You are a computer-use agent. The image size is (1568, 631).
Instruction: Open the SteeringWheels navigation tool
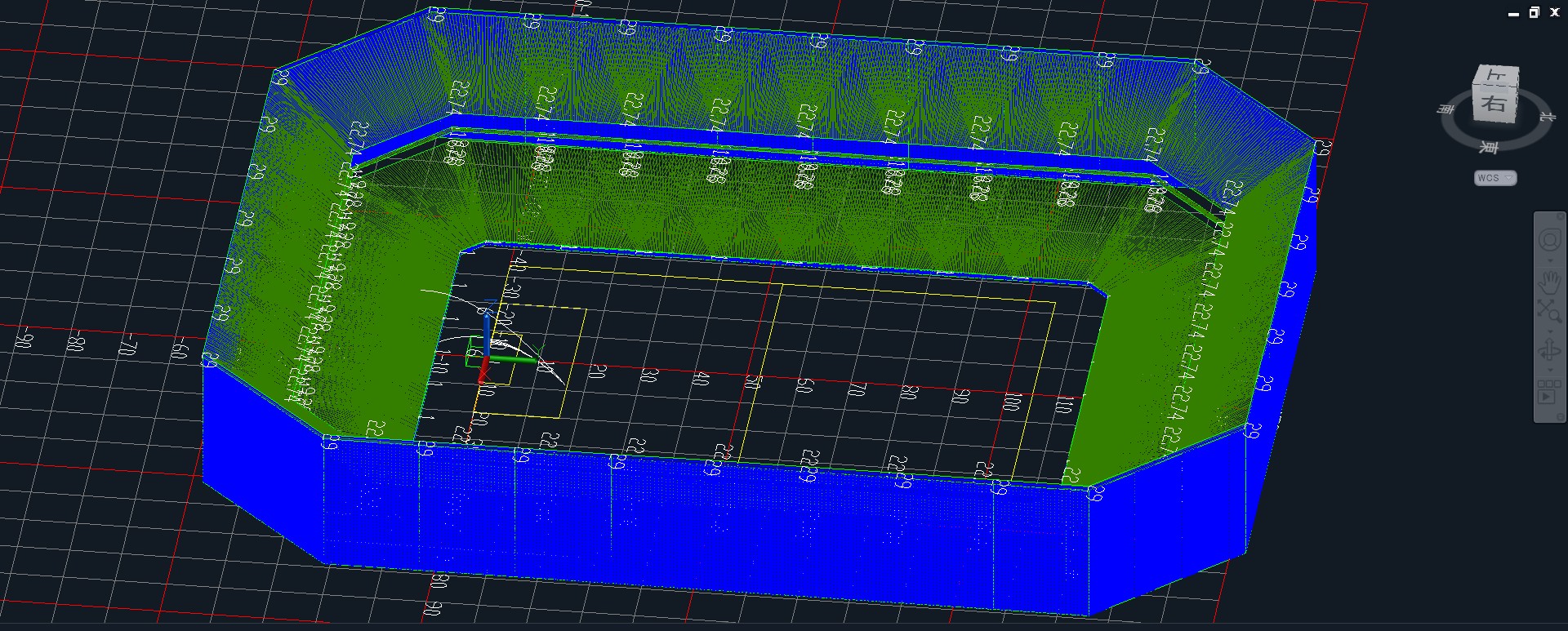(x=1549, y=241)
